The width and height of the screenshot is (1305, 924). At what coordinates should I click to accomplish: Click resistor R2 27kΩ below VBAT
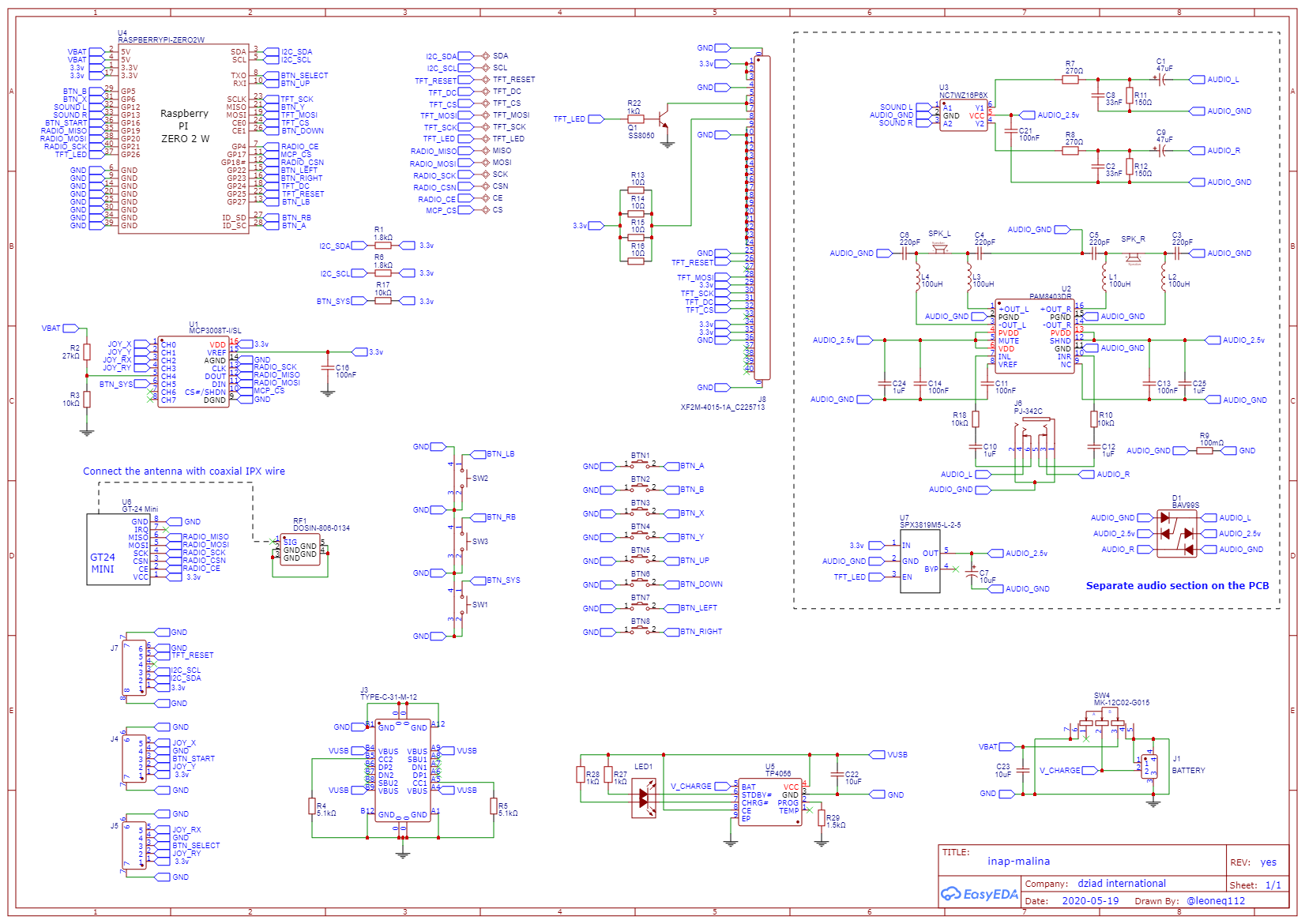(87, 351)
